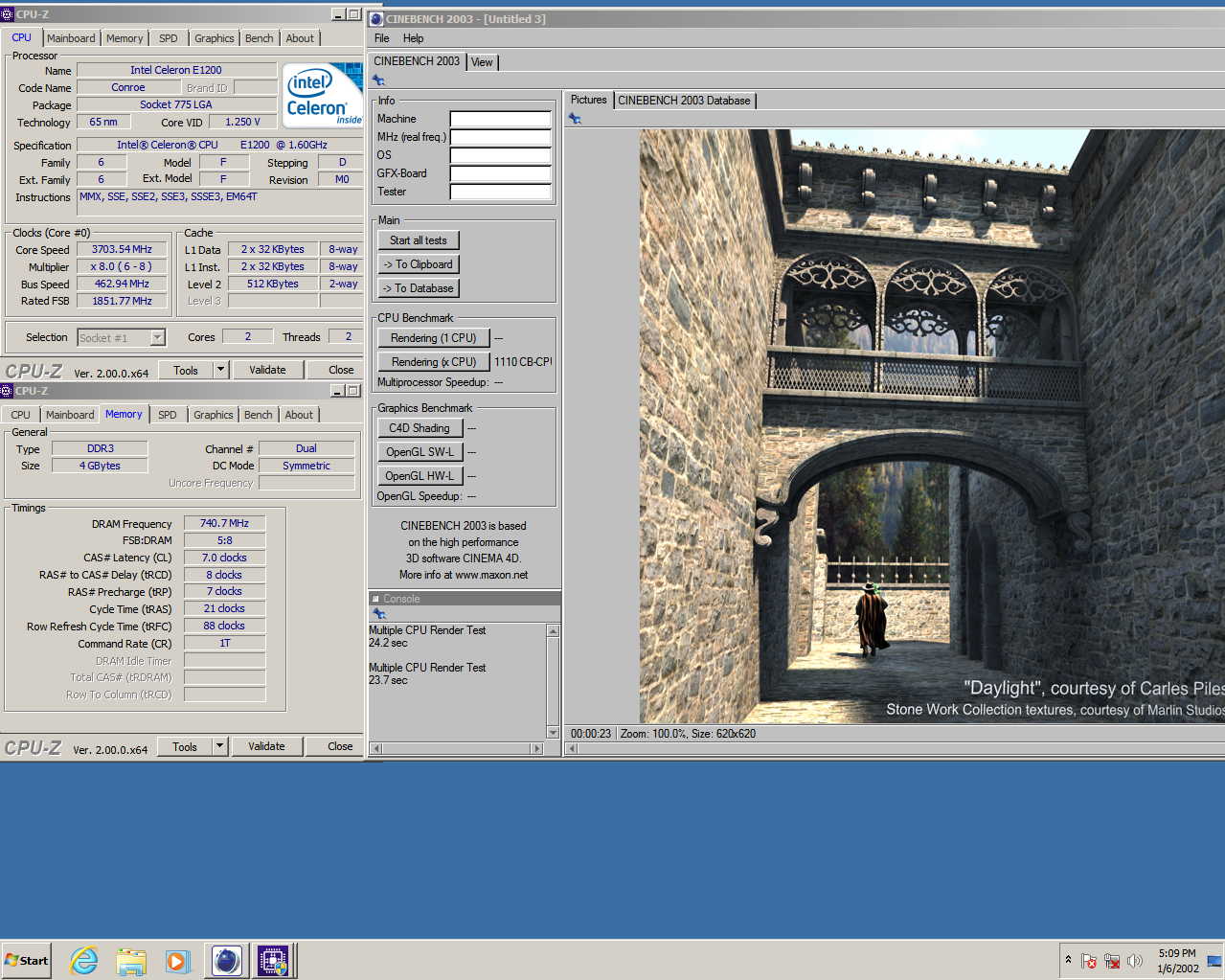Open Bench tab in CPU-Z window showing Timings
Image resolution: width=1225 pixels, height=980 pixels.
(x=258, y=415)
